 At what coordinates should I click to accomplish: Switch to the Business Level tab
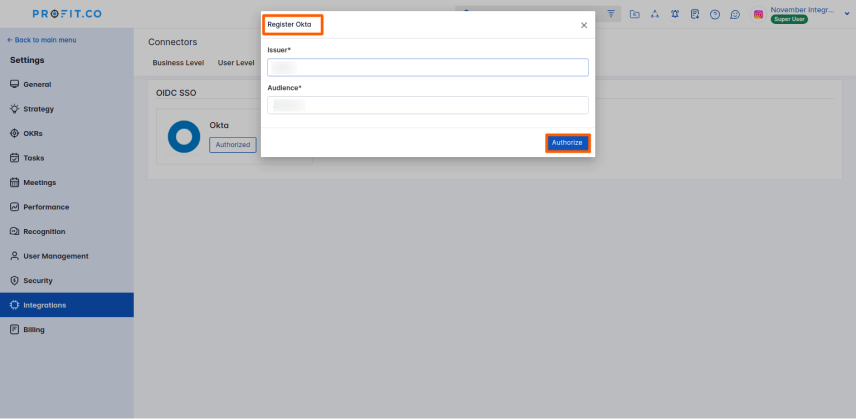pyautogui.click(x=178, y=63)
